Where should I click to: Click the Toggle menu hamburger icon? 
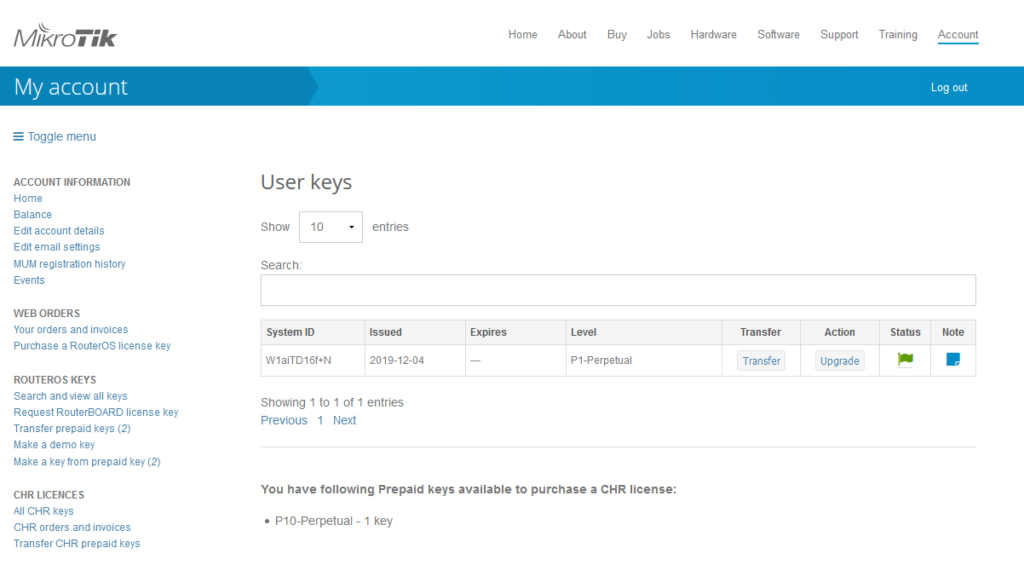[18, 137]
